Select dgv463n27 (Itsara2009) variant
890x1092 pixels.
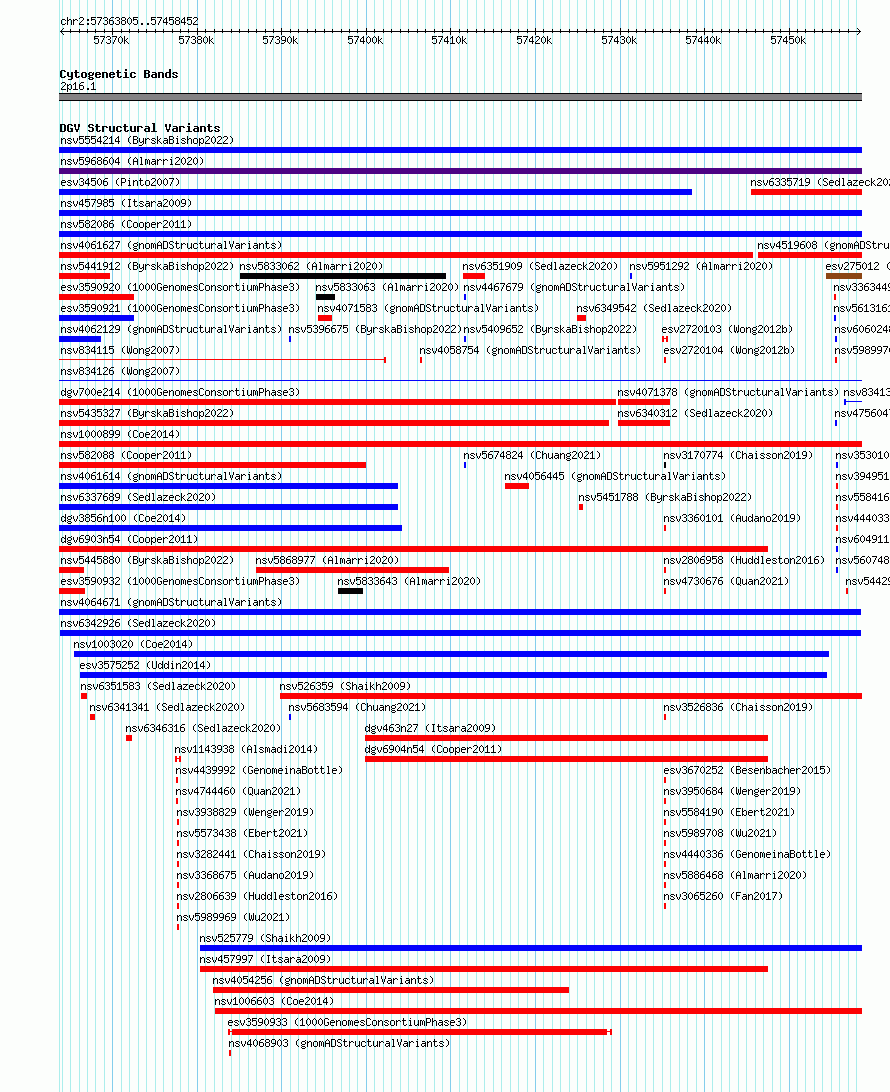pyautogui.click(x=430, y=728)
